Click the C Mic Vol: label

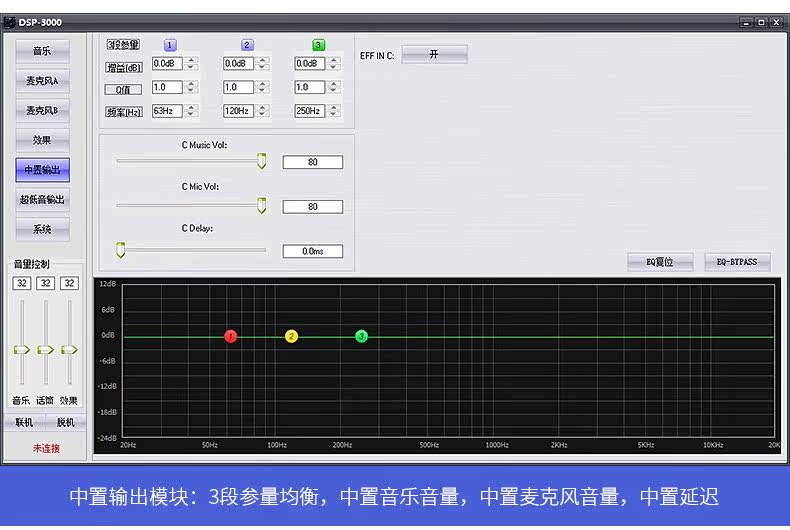pyautogui.click(x=201, y=187)
